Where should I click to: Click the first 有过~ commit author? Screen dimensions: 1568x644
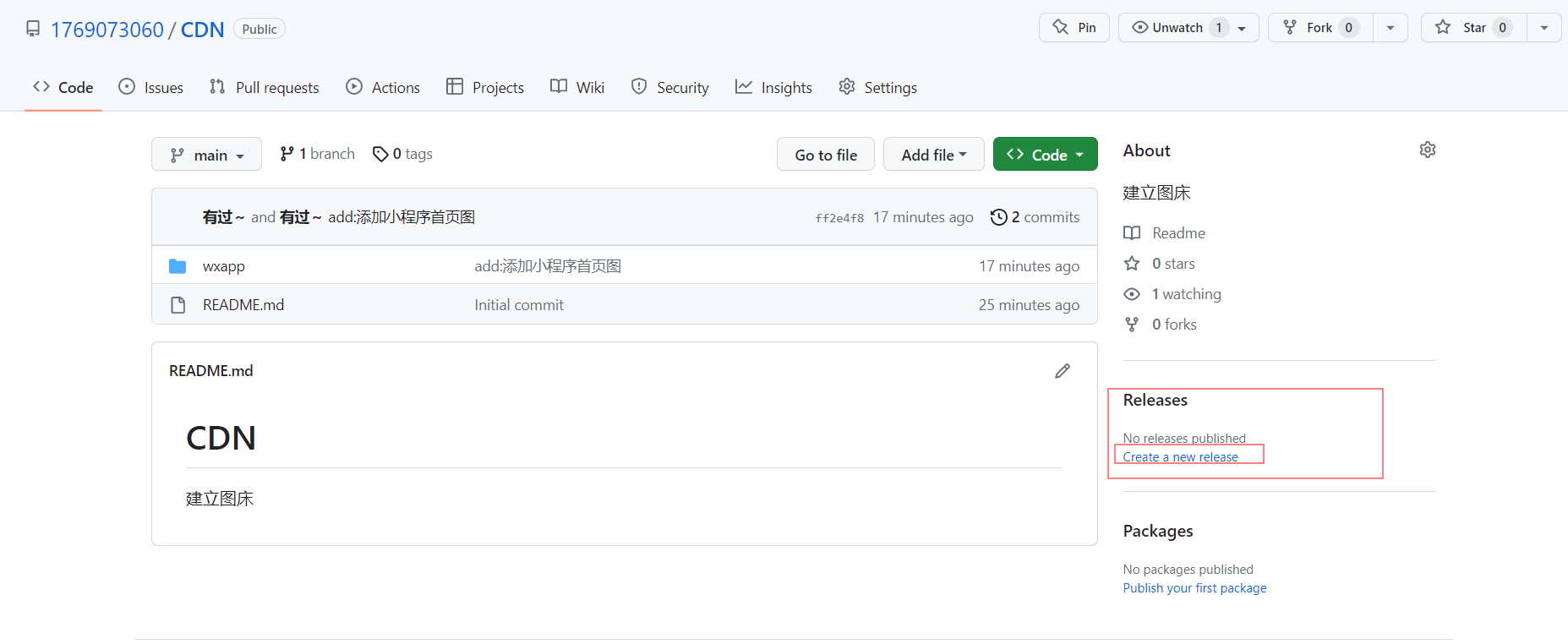(x=224, y=217)
